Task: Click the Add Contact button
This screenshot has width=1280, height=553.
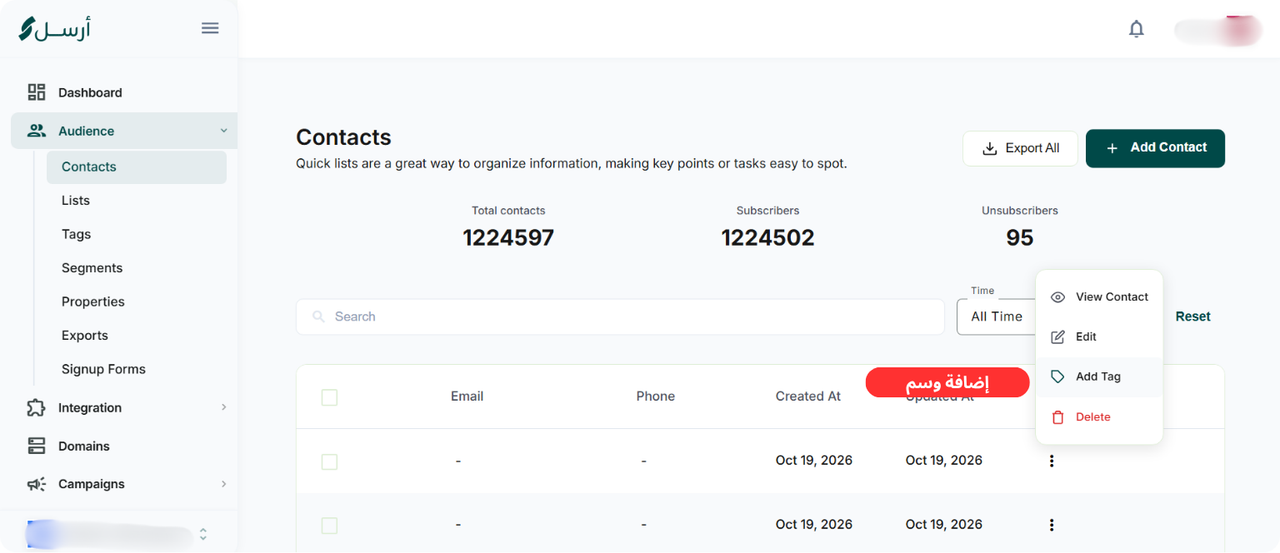Action: point(1155,148)
